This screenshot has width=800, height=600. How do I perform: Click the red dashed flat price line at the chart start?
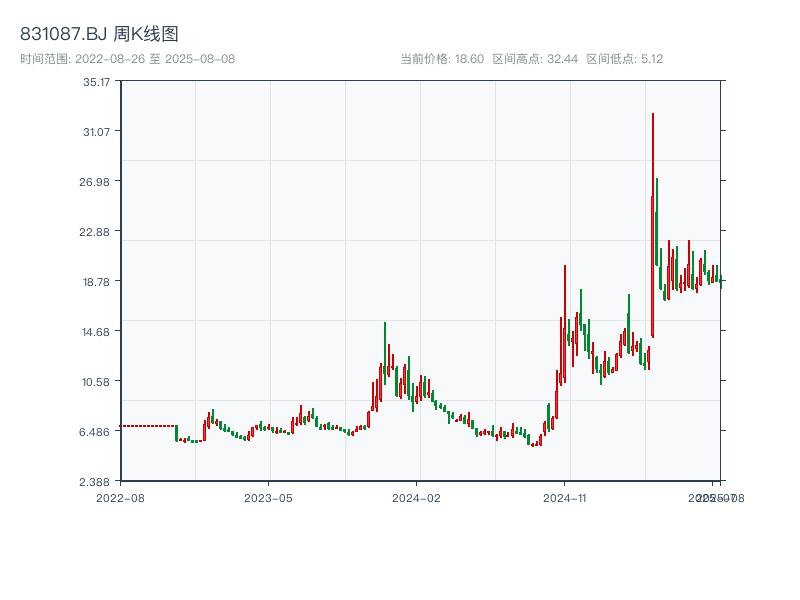148,426
